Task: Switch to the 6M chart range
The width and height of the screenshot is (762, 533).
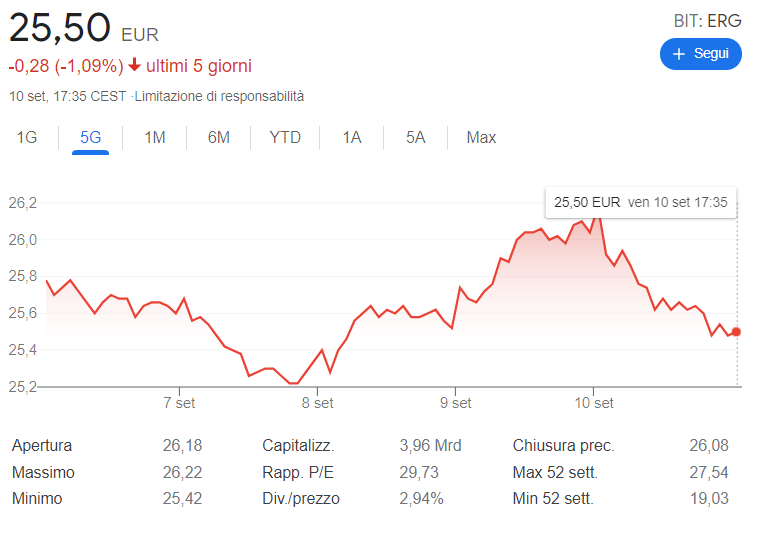Action: [219, 137]
